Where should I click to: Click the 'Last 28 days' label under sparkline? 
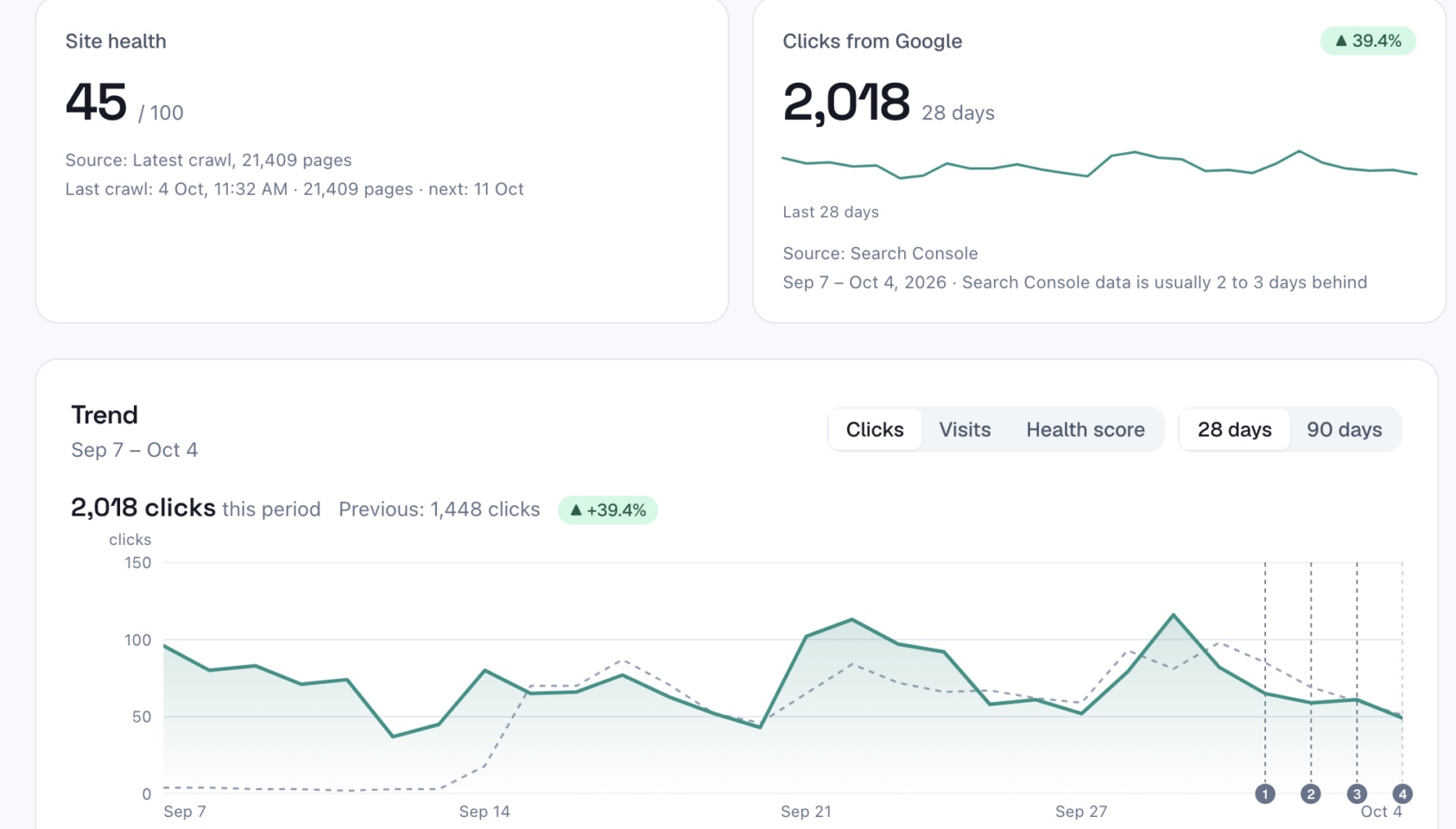(831, 212)
